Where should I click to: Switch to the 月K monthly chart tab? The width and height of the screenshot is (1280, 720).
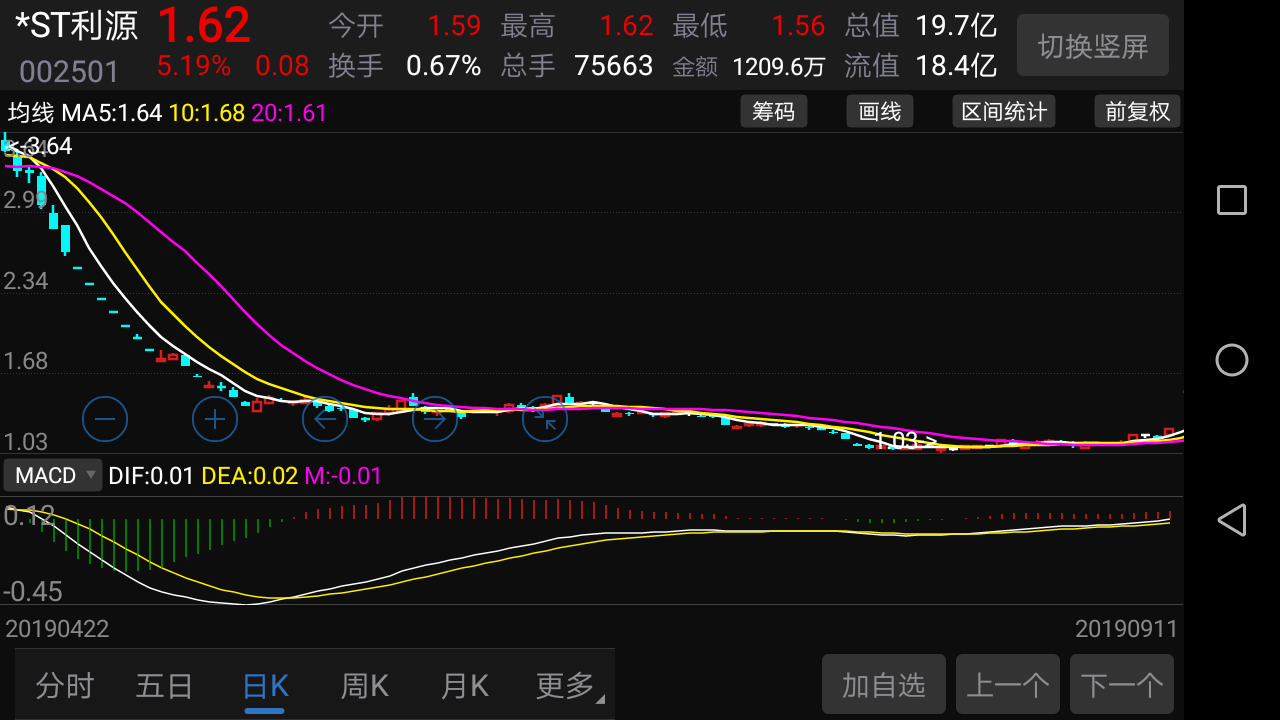[464, 684]
